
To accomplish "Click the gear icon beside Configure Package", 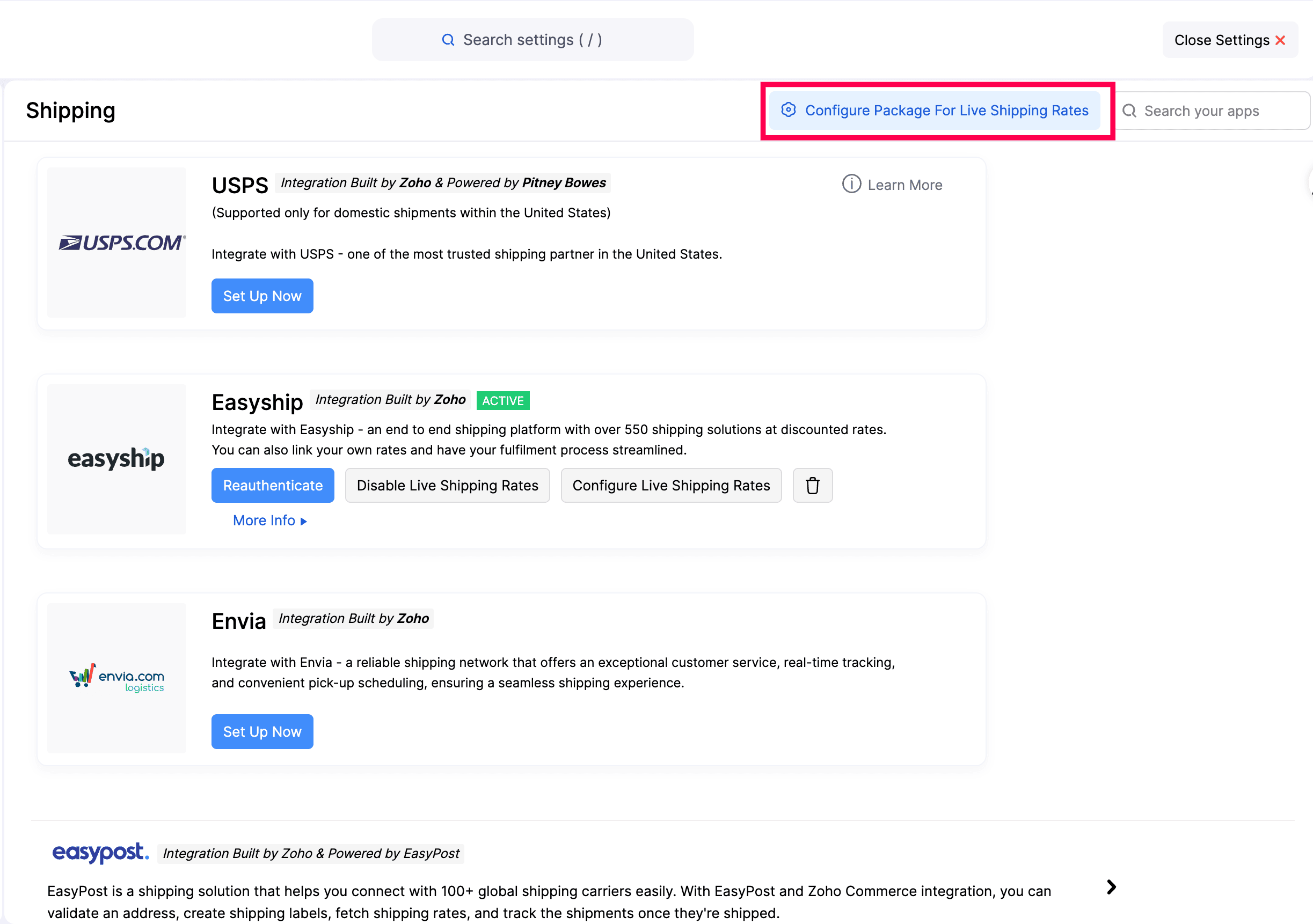I will 789,110.
